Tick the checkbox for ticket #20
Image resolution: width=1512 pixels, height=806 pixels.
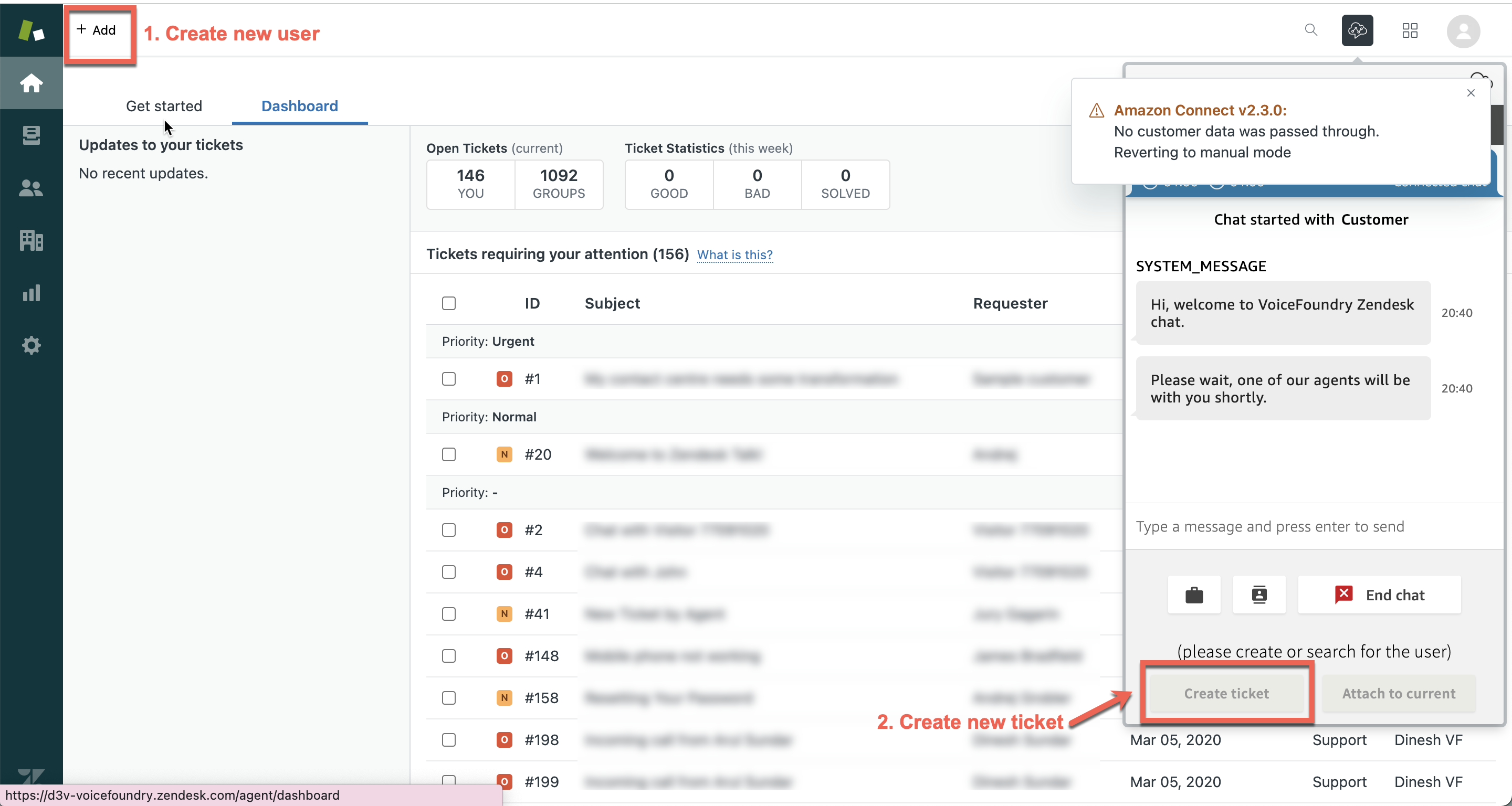(448, 454)
